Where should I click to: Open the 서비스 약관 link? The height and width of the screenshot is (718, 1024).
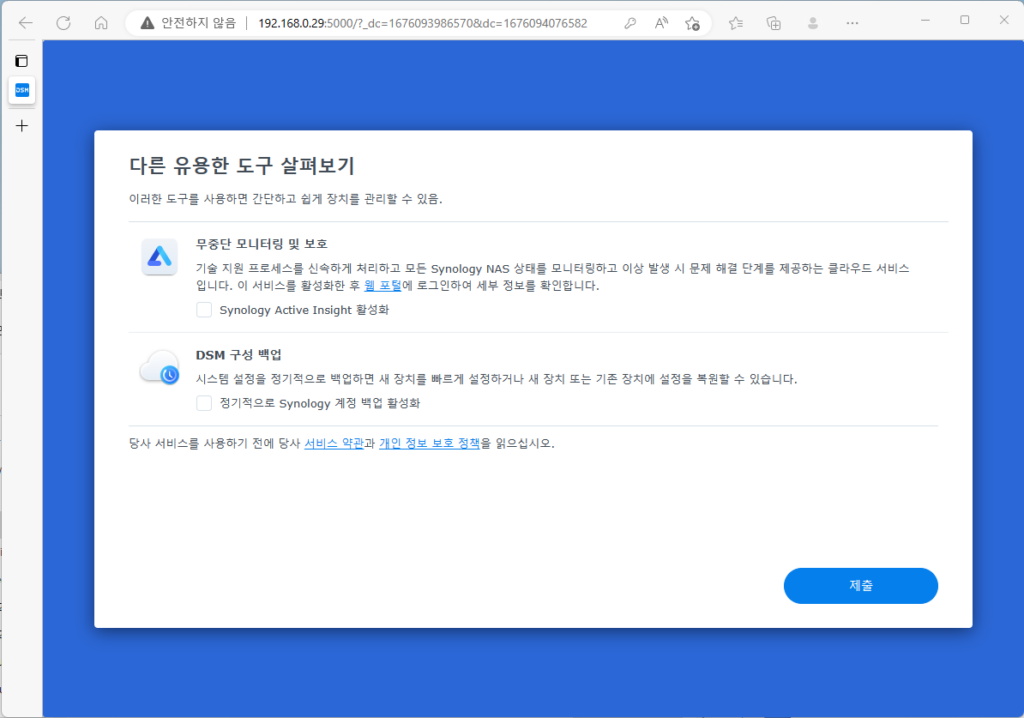tap(334, 443)
